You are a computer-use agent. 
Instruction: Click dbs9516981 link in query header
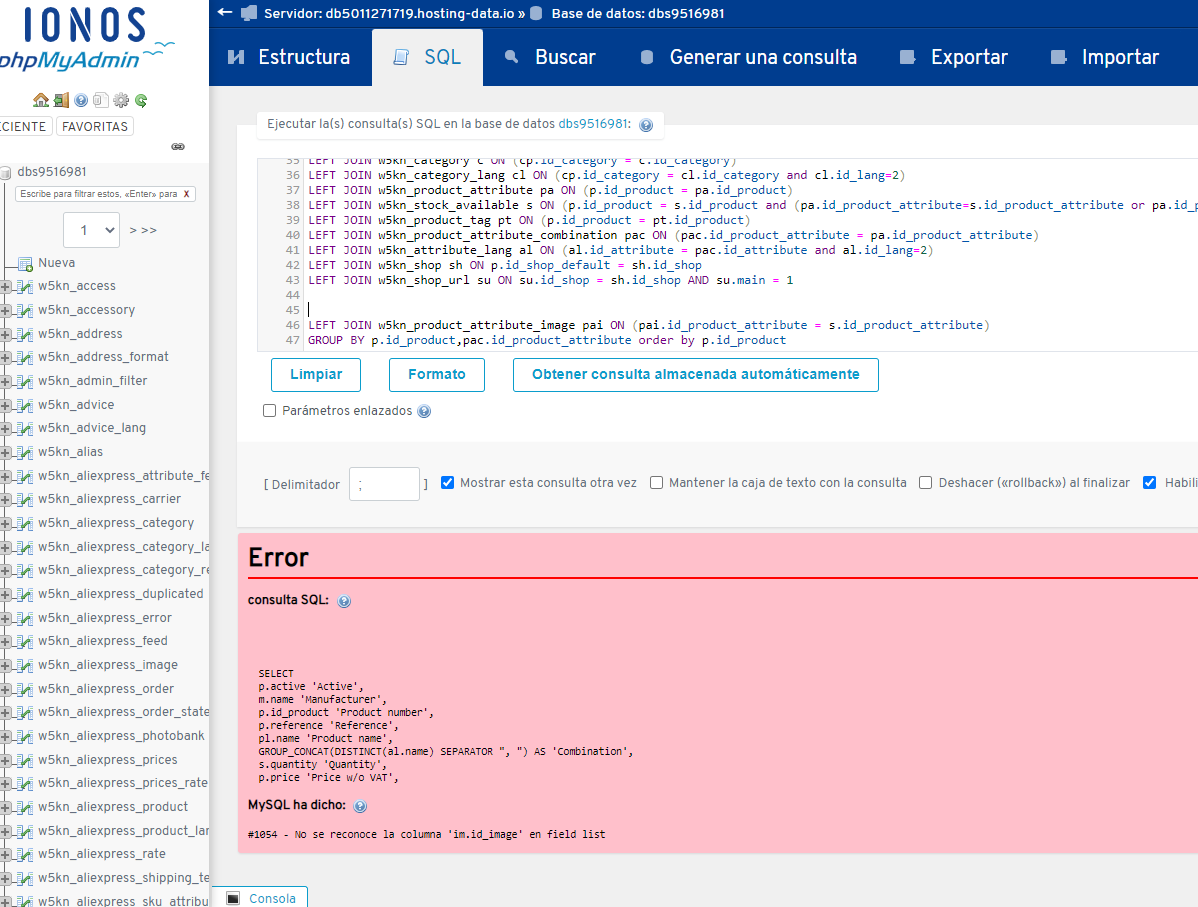(593, 124)
